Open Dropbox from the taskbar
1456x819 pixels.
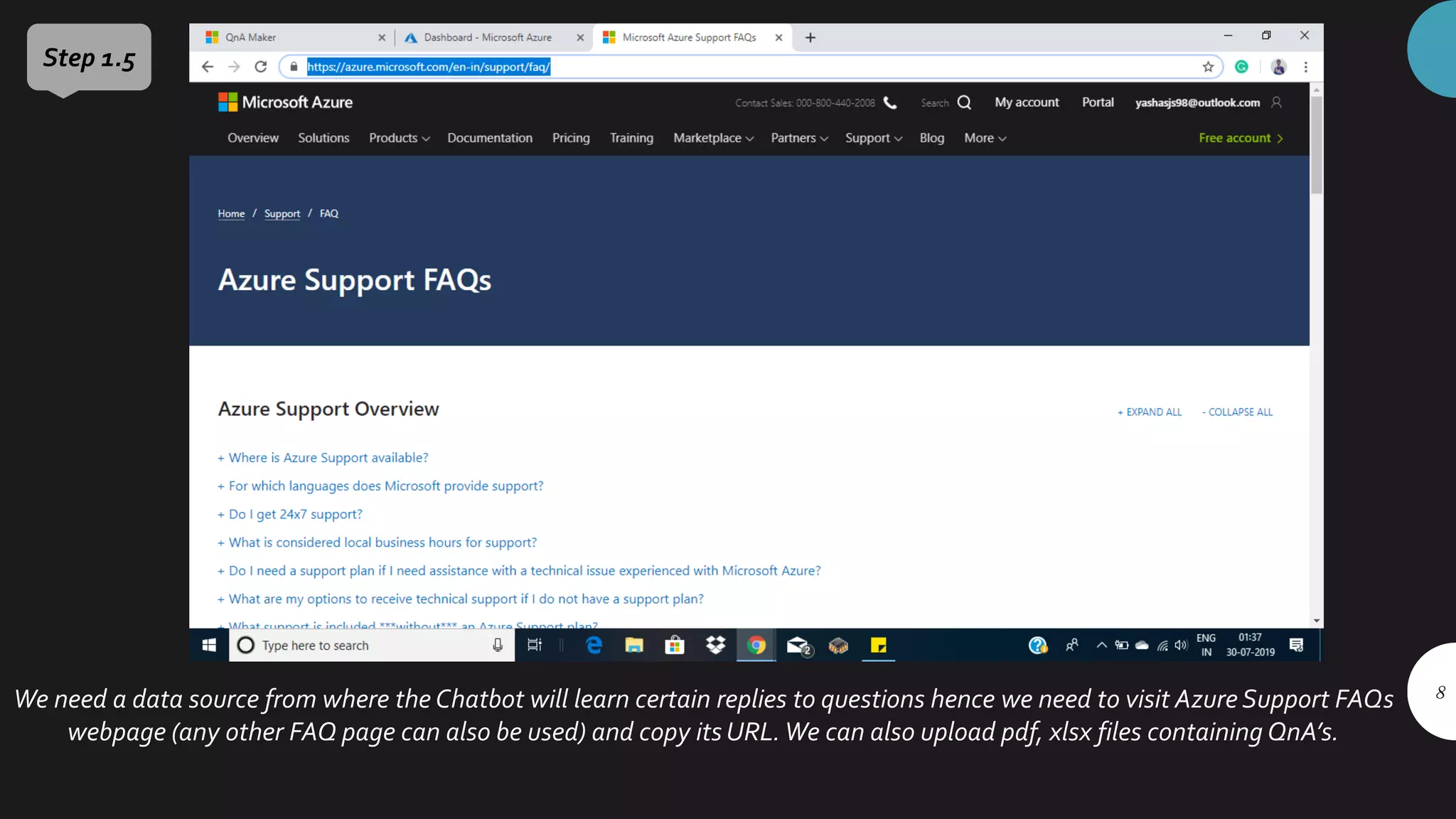[715, 645]
